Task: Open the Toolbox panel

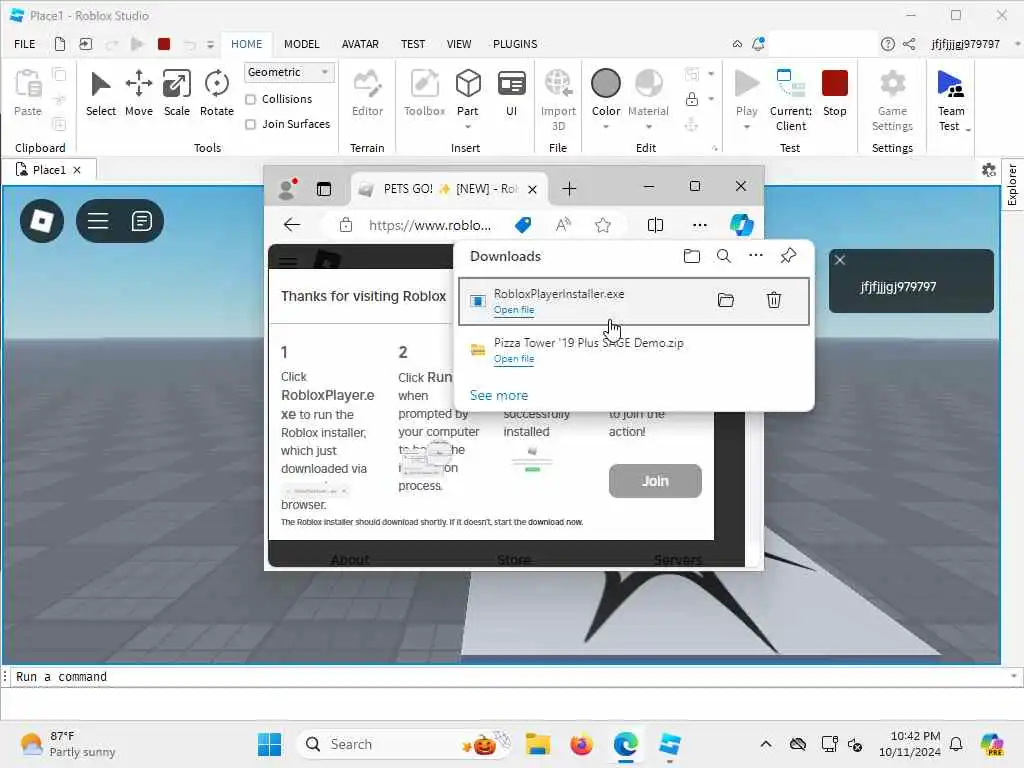Action: pyautogui.click(x=424, y=93)
